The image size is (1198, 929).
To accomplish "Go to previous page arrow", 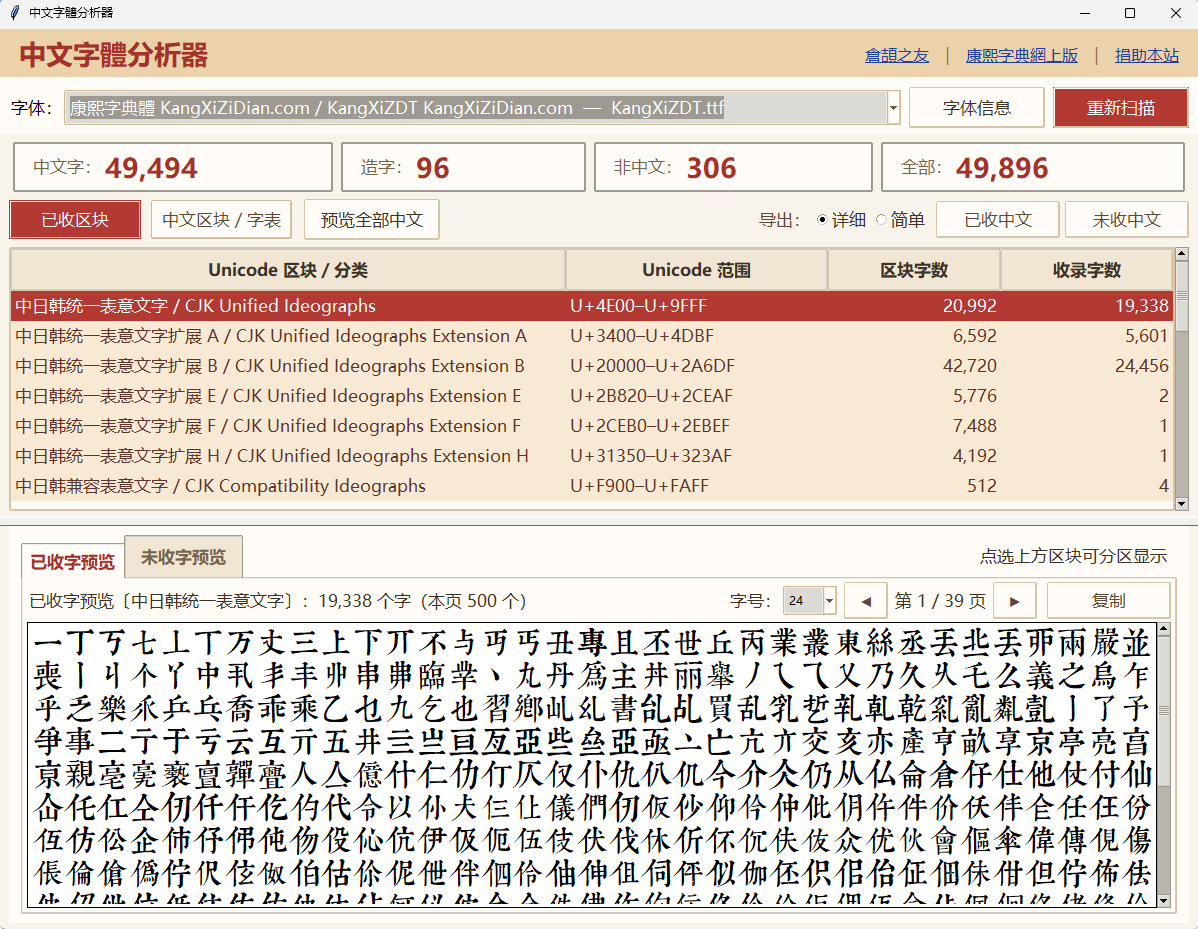I will [x=866, y=601].
